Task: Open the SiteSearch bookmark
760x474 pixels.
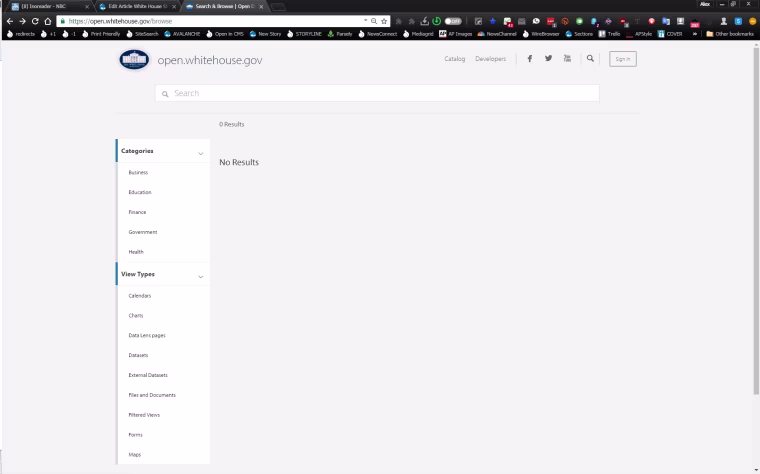Action: pos(142,34)
